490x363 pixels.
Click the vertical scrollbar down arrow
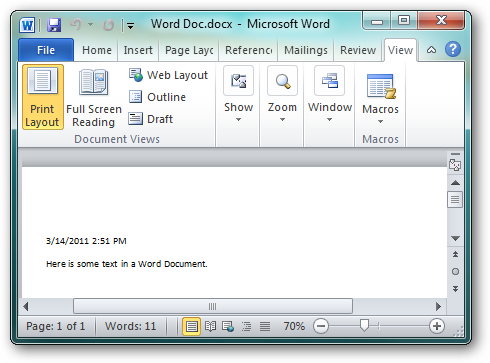point(455,238)
